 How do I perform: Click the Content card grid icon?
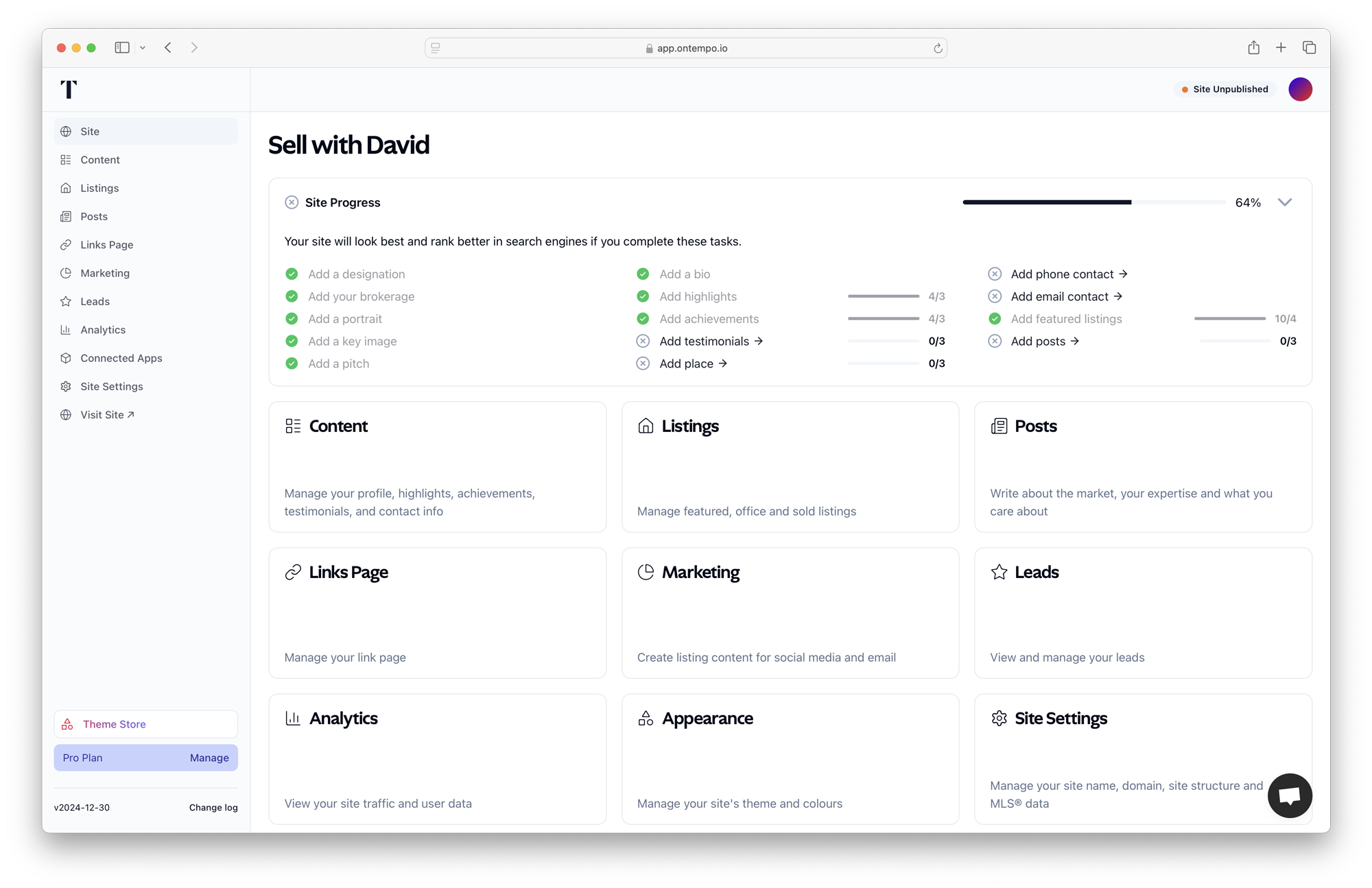coord(293,426)
